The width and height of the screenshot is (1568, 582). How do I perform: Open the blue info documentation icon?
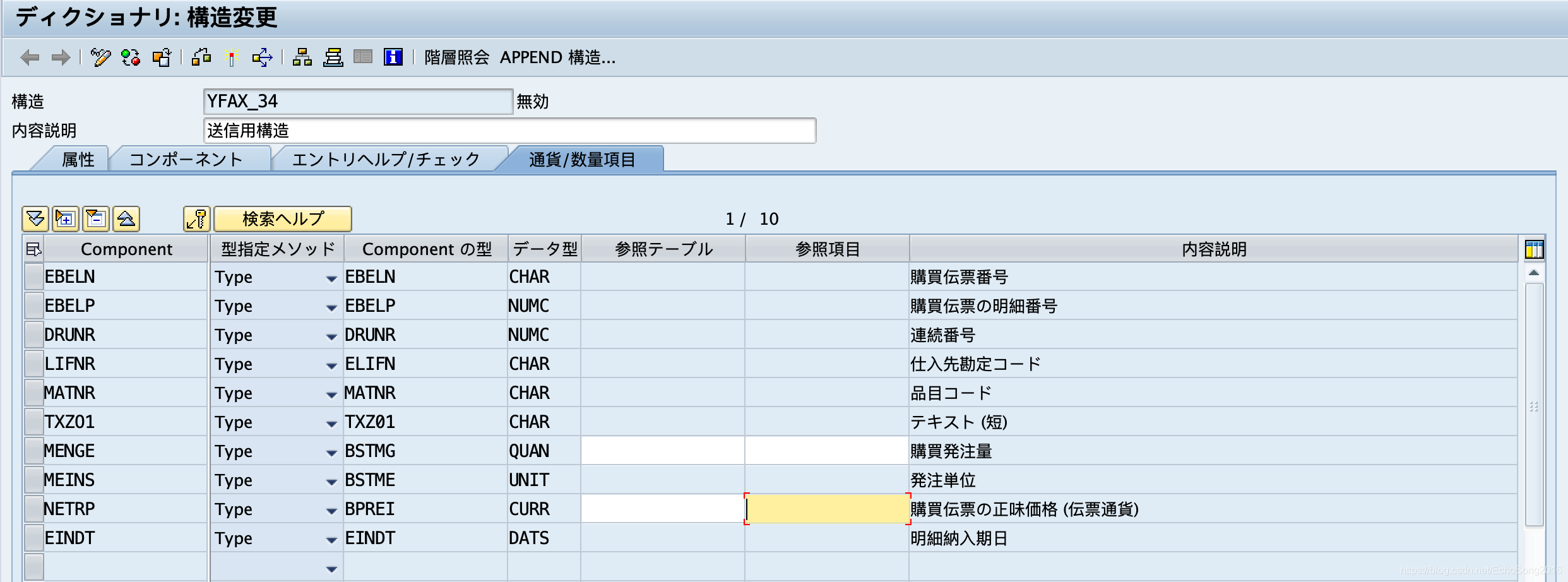coord(393,57)
